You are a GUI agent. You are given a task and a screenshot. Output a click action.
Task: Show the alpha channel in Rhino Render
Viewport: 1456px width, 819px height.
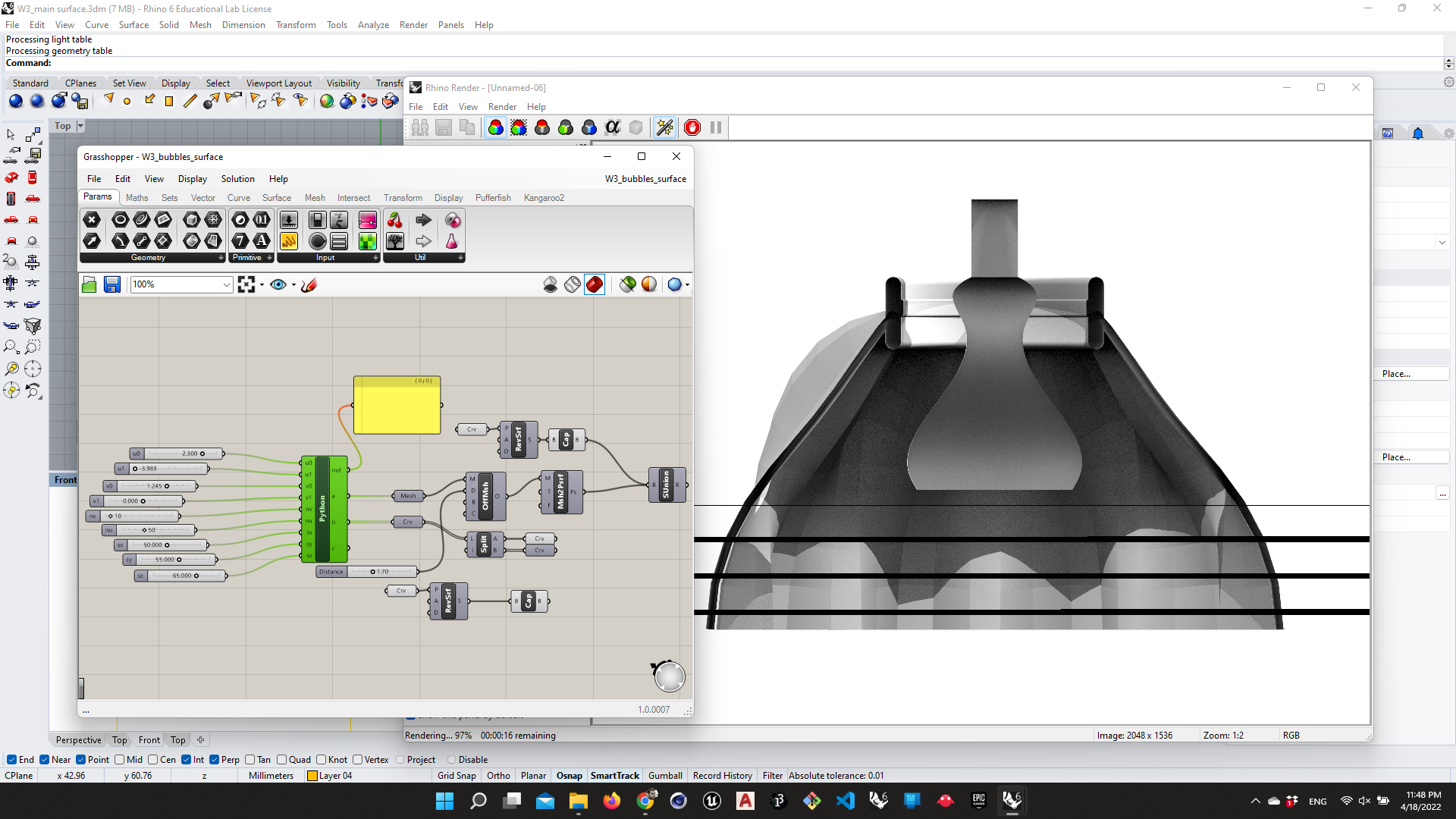point(612,127)
